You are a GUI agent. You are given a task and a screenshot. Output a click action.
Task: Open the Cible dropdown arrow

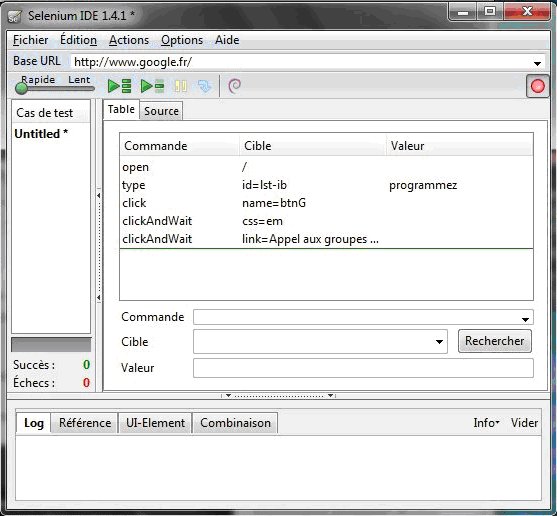point(439,342)
